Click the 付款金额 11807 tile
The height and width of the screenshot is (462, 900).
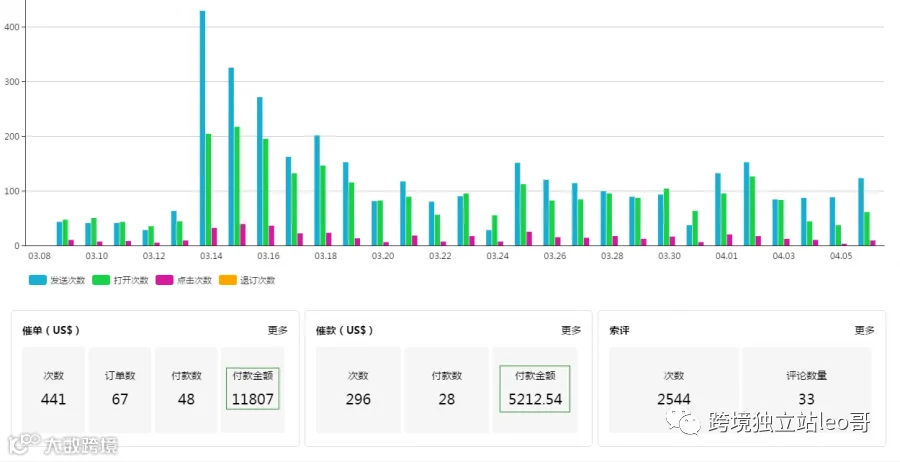(x=253, y=389)
